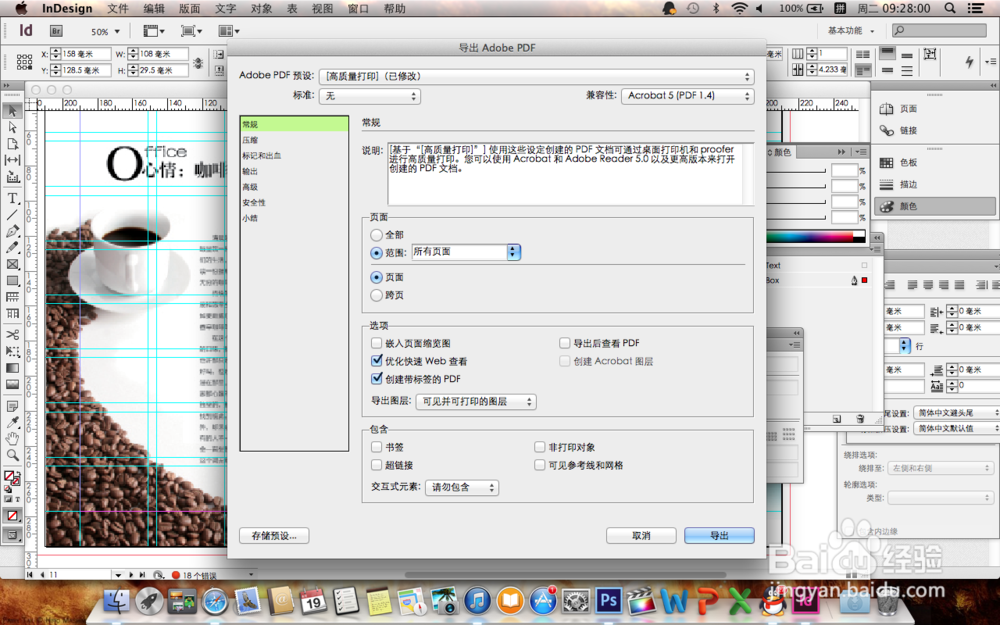Viewport: 1000px width, 625px height.
Task: Open the workspace switcher dropdown
Action: (851, 31)
